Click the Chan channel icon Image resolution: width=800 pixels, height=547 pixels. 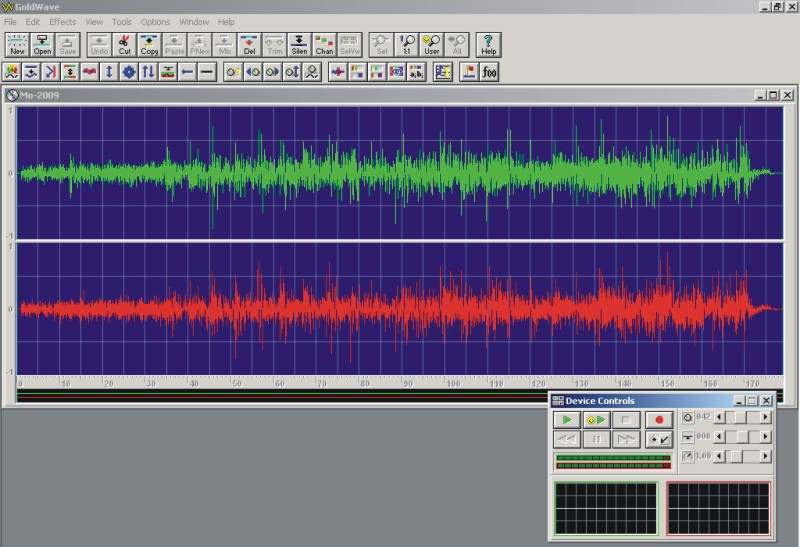[324, 45]
